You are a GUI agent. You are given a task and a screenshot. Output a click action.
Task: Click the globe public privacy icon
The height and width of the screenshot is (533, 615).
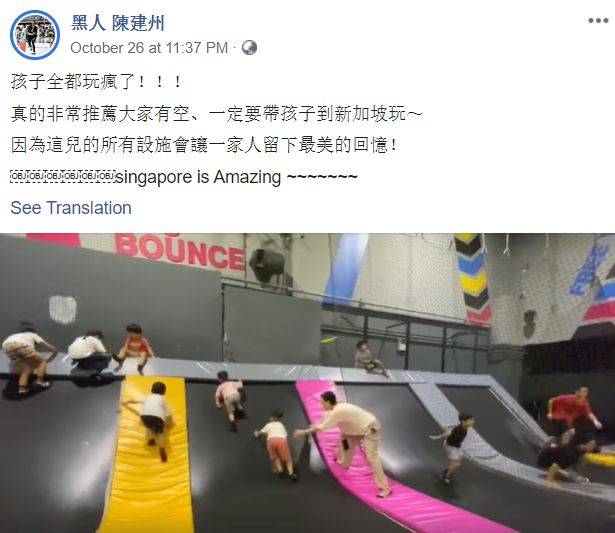click(x=249, y=47)
